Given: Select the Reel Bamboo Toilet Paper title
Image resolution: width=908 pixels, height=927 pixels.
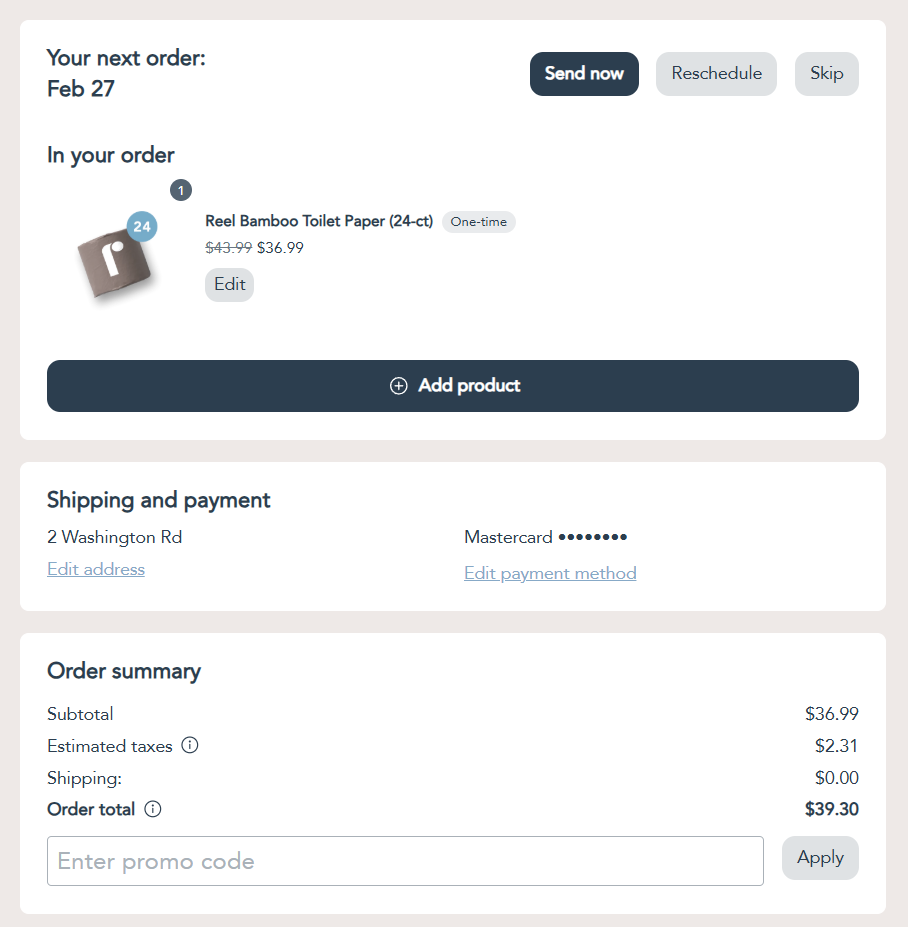Looking at the screenshot, I should coord(319,221).
